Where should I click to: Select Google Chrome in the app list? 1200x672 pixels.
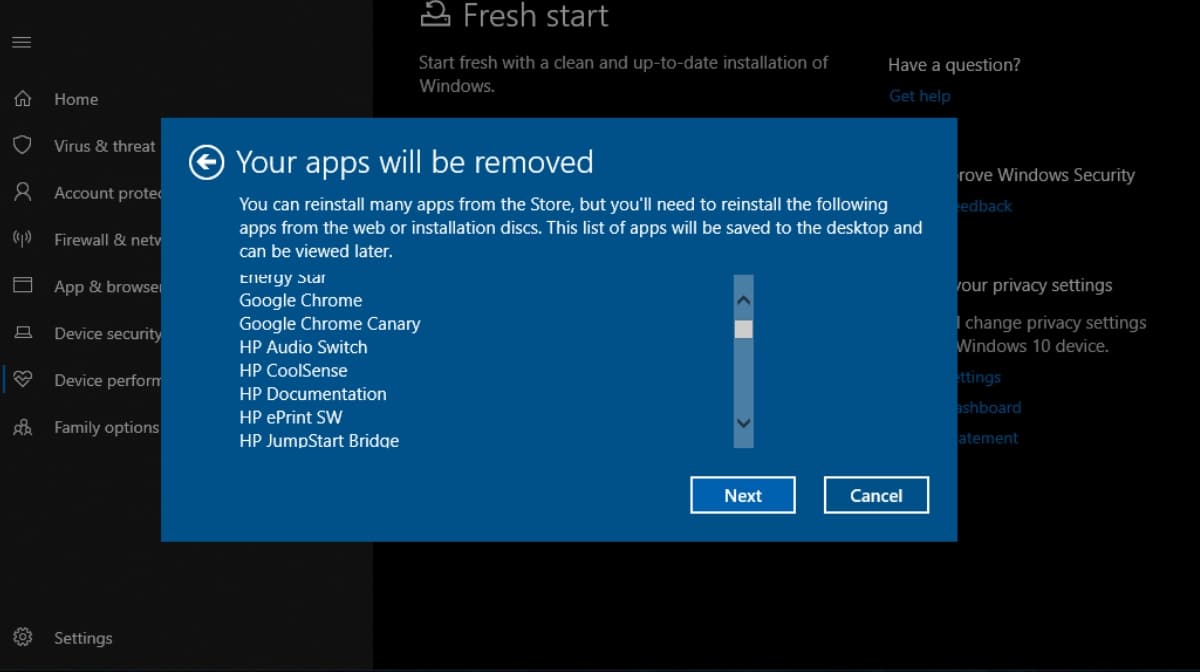300,300
